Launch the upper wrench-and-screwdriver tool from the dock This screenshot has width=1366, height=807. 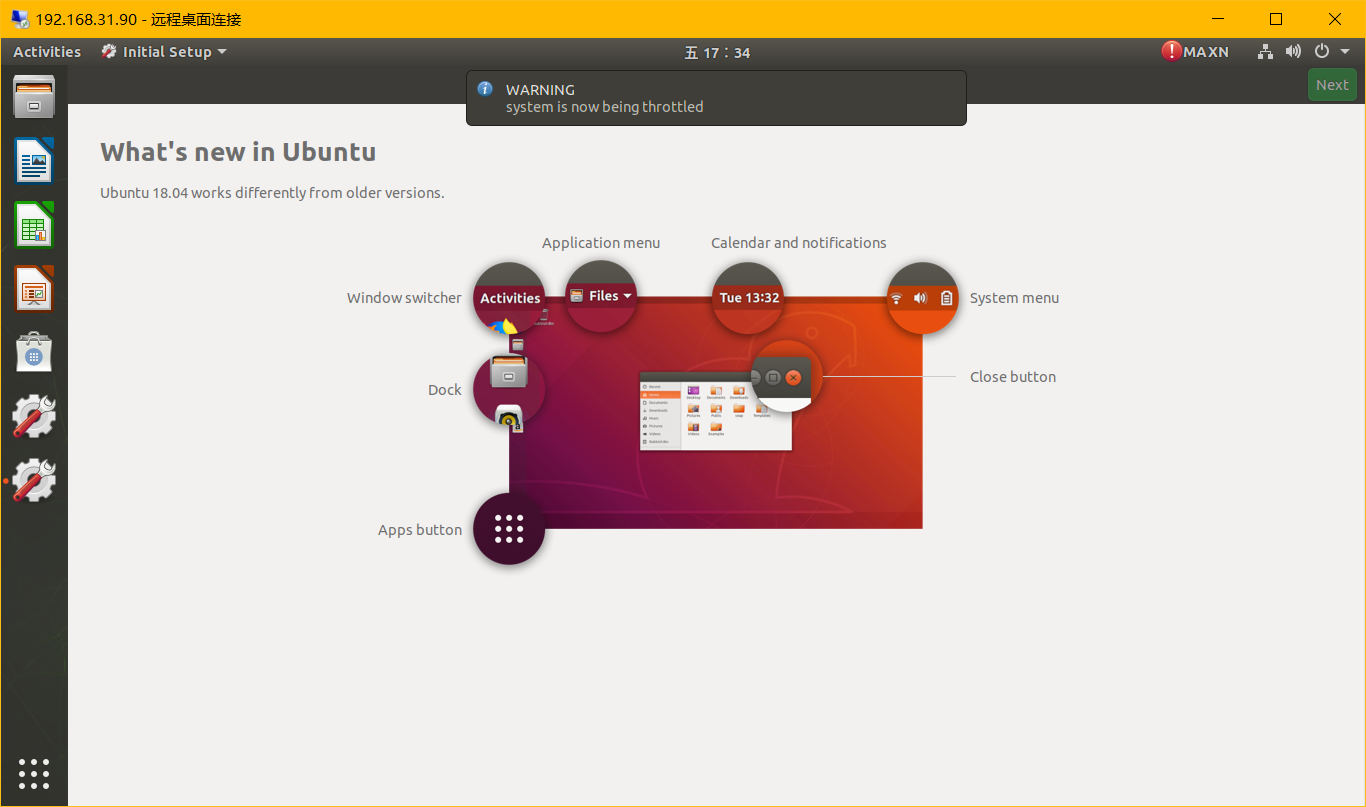tap(33, 415)
